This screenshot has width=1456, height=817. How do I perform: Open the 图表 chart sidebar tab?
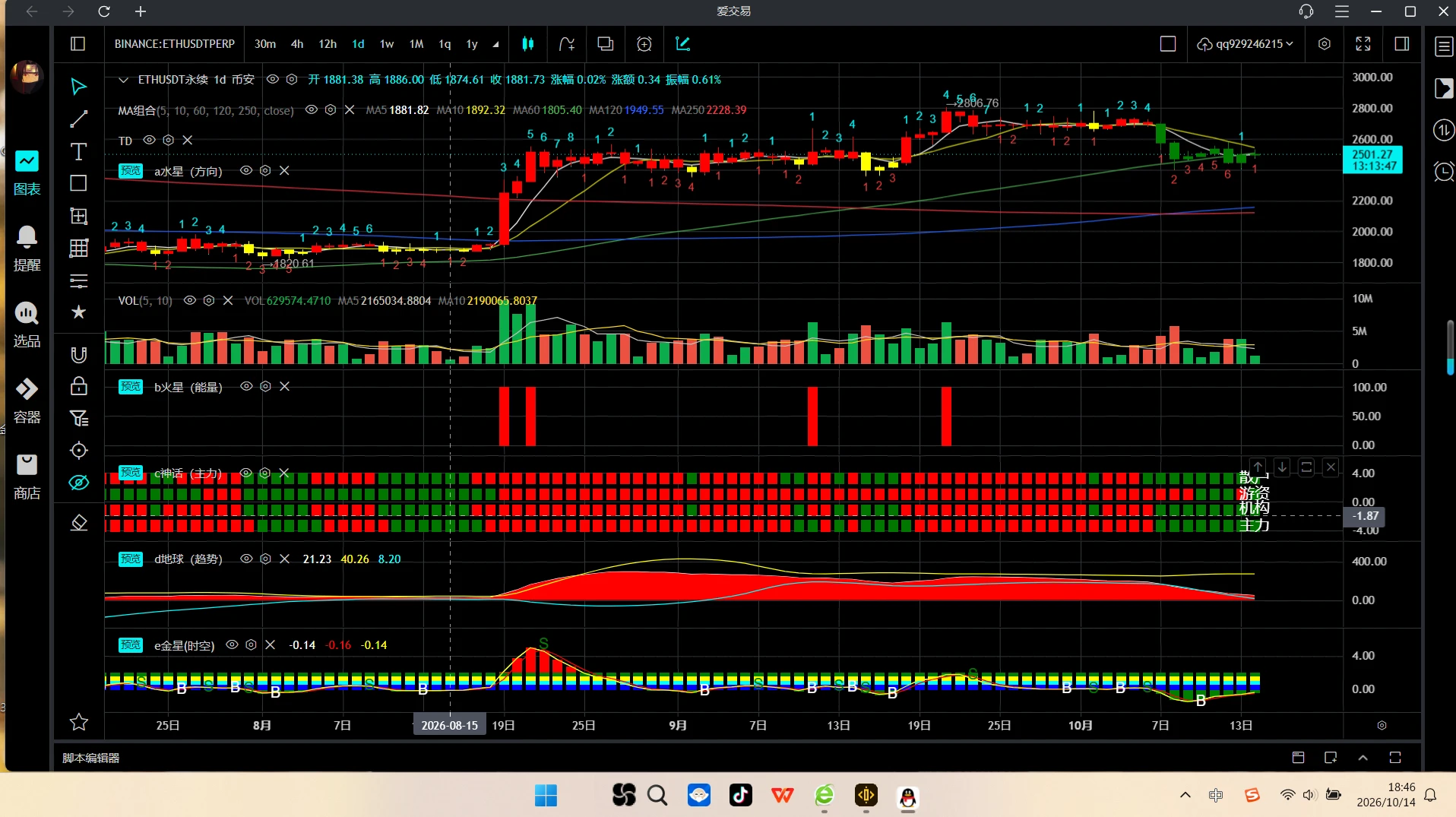27,173
